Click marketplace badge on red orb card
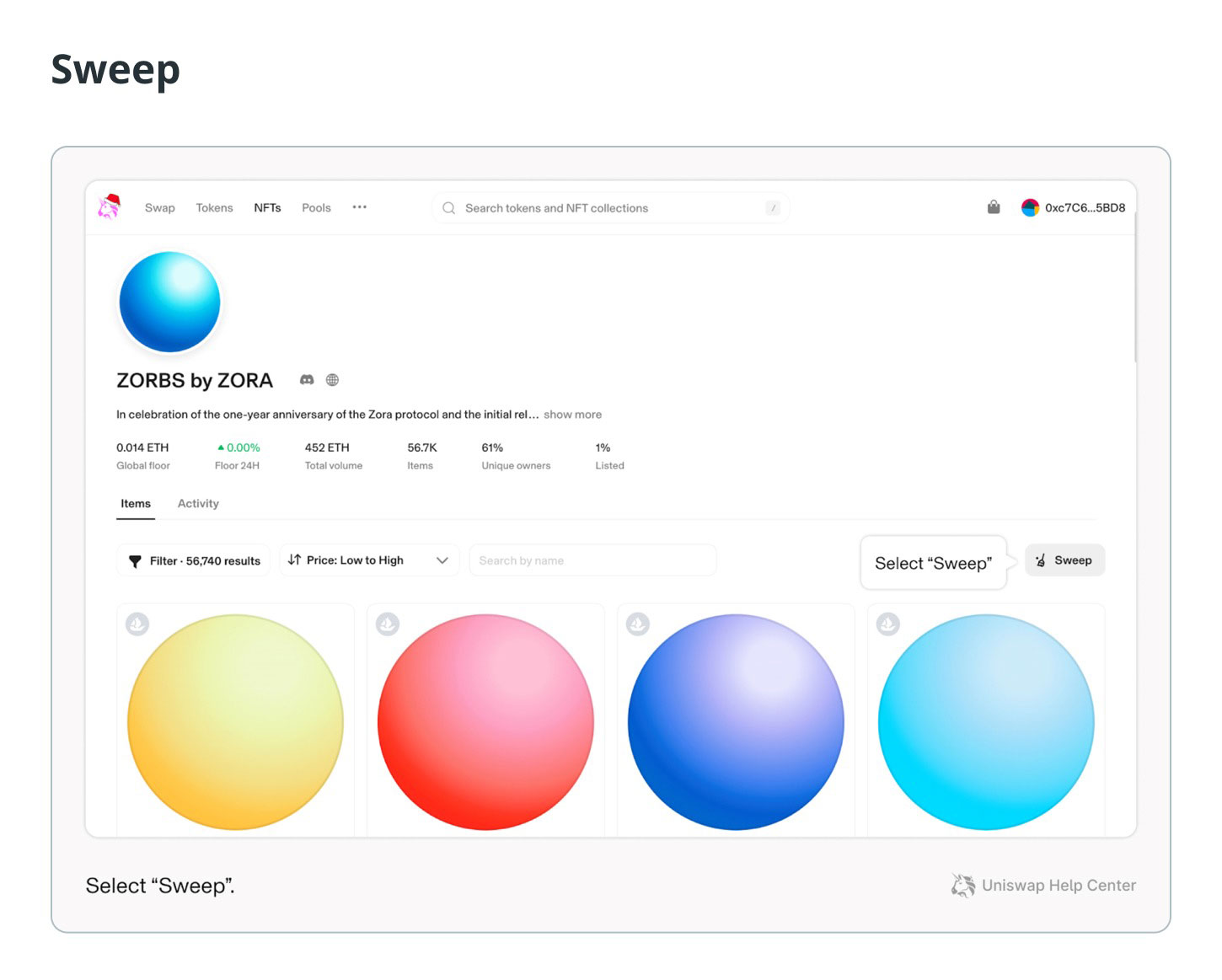This screenshot has width=1222, height=980. 388,624
